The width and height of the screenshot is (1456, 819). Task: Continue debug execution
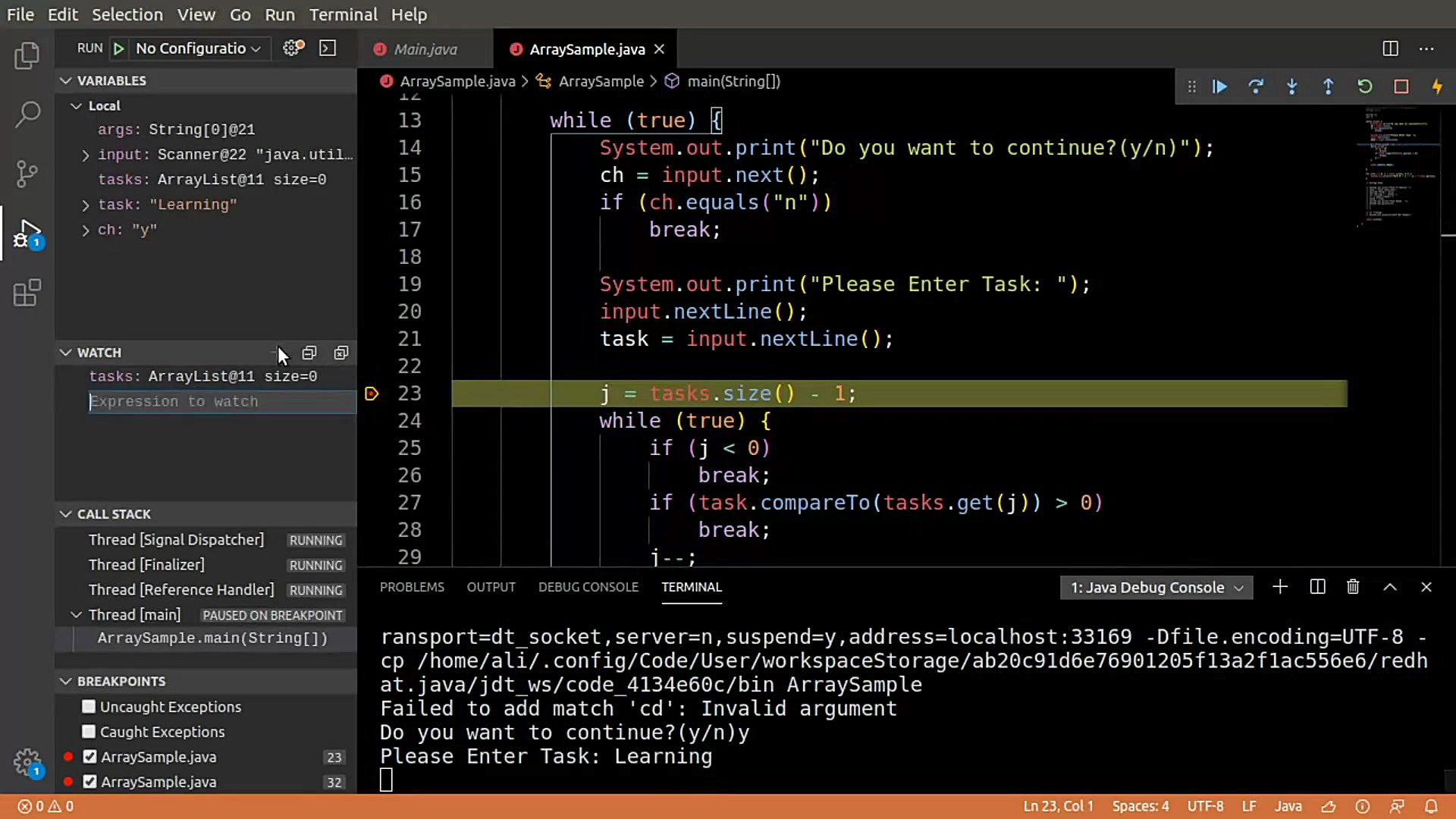[x=1219, y=87]
